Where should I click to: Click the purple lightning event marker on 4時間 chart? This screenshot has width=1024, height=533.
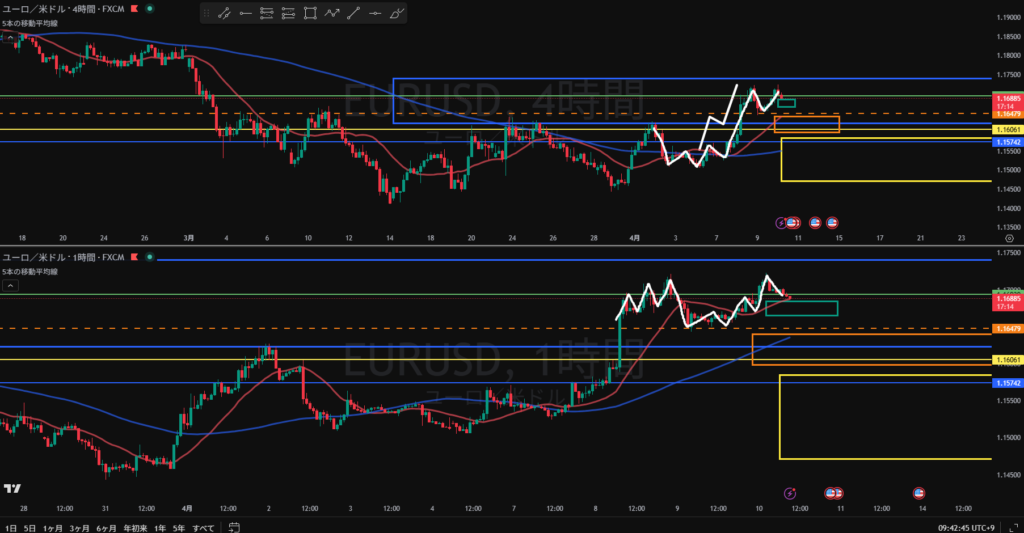tap(782, 222)
